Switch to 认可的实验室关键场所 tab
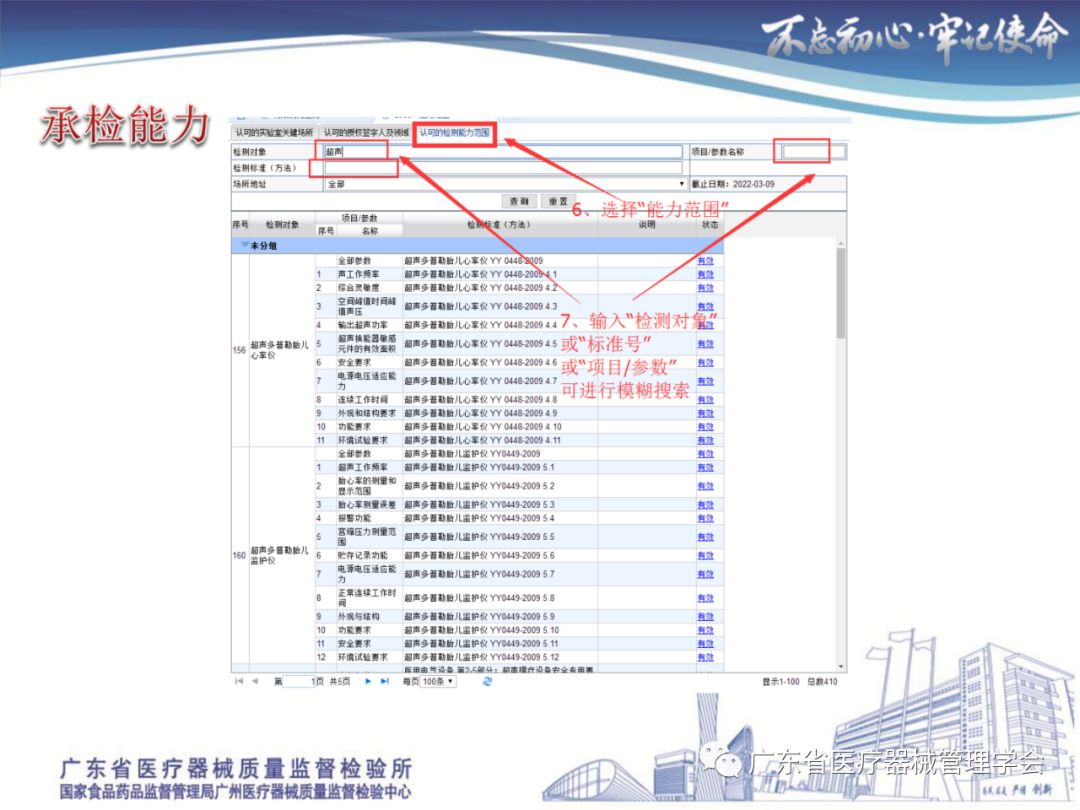This screenshot has width=1080, height=810. (274, 133)
